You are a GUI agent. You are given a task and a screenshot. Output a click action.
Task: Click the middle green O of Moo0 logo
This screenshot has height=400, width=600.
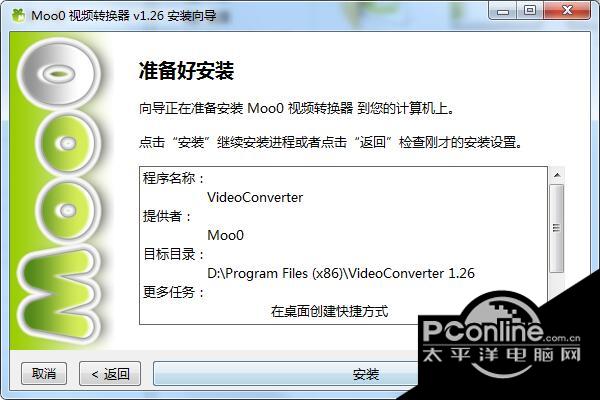(67, 143)
